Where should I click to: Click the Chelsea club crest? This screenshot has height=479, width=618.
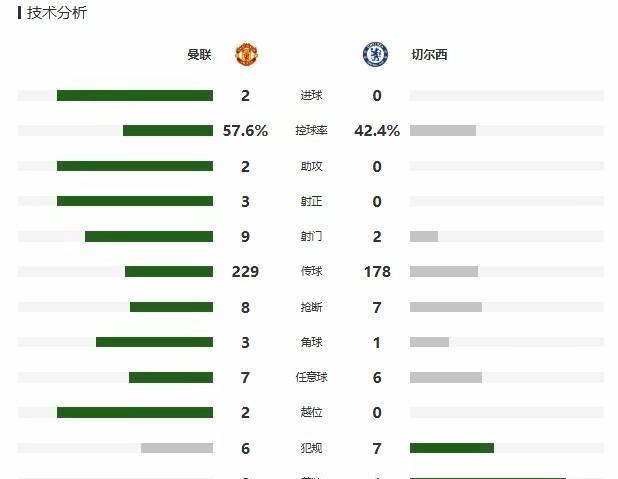pos(375,54)
